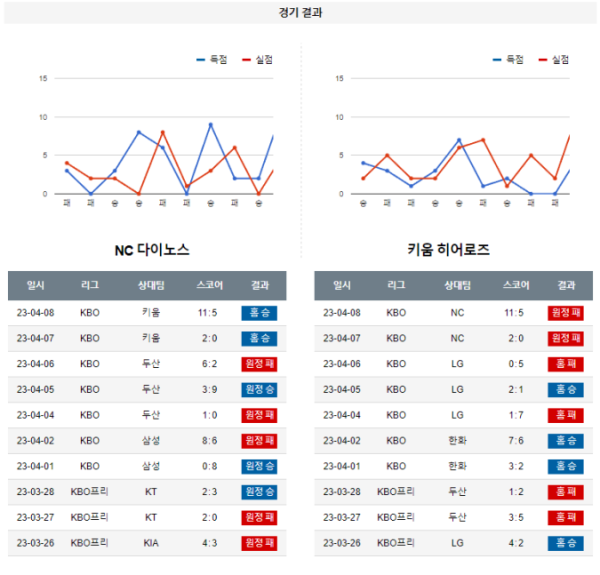Select 두산 opponent in 키움 23-03-27 row
The width and height of the screenshot is (600, 575).
coord(458,518)
